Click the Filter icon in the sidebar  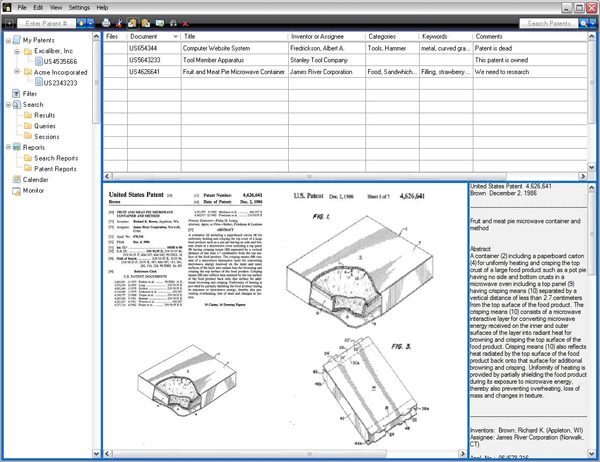pos(16,94)
